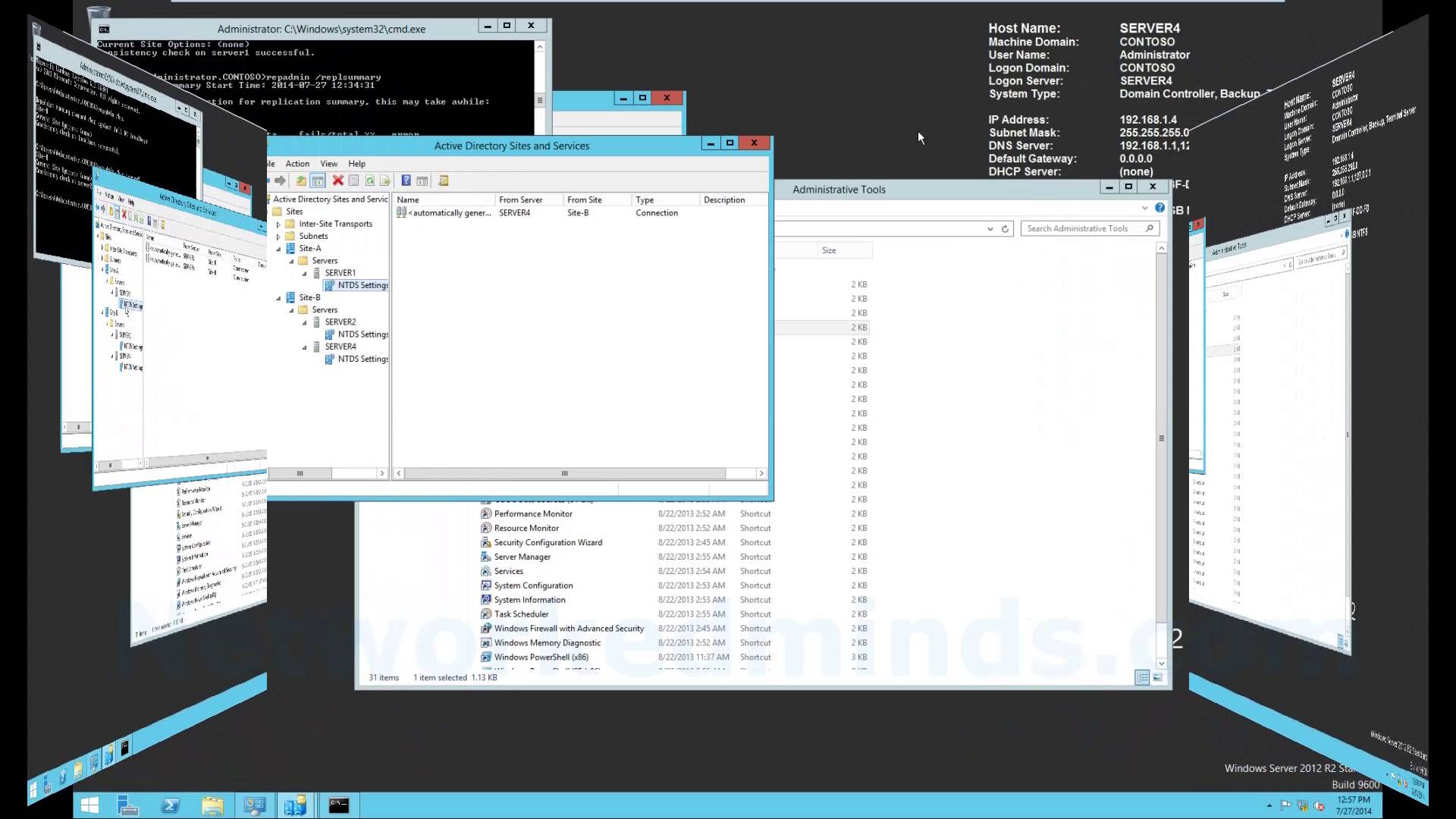1456x819 pixels.
Task: Click the Action Center flag tray icon
Action: tap(1285, 805)
